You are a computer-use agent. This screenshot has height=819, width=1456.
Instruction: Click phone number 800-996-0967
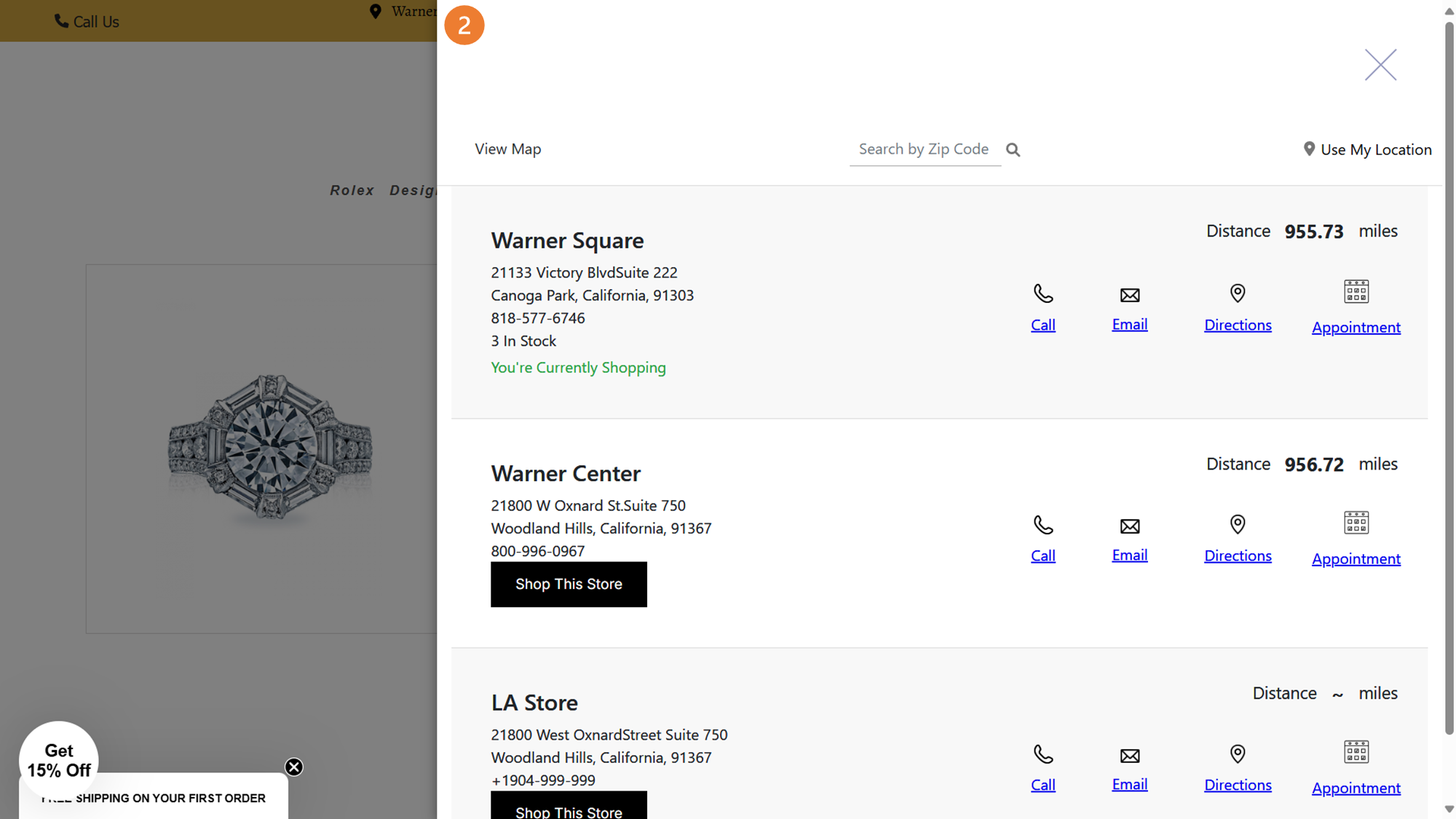537,551
